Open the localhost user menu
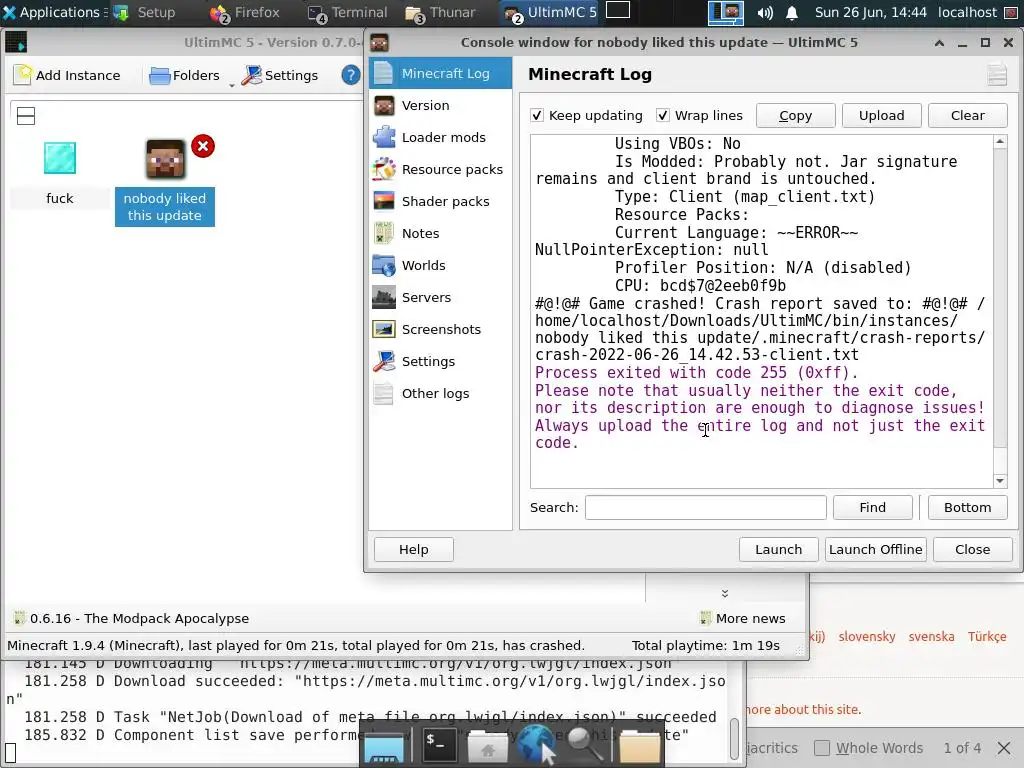 point(968,12)
